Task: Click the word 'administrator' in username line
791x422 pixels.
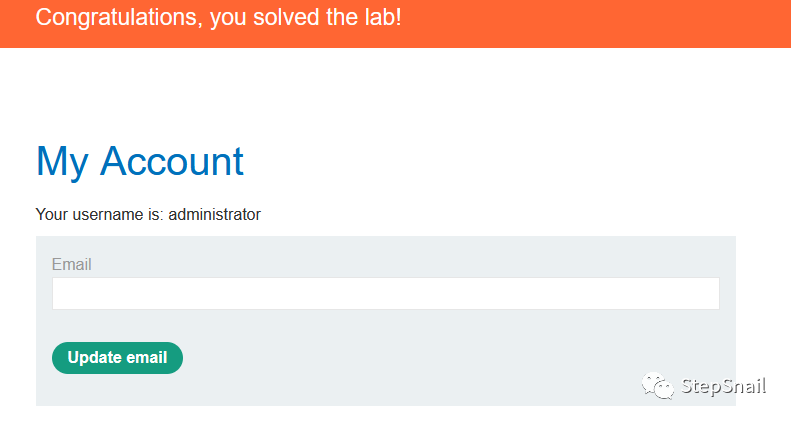Action: pos(214,214)
